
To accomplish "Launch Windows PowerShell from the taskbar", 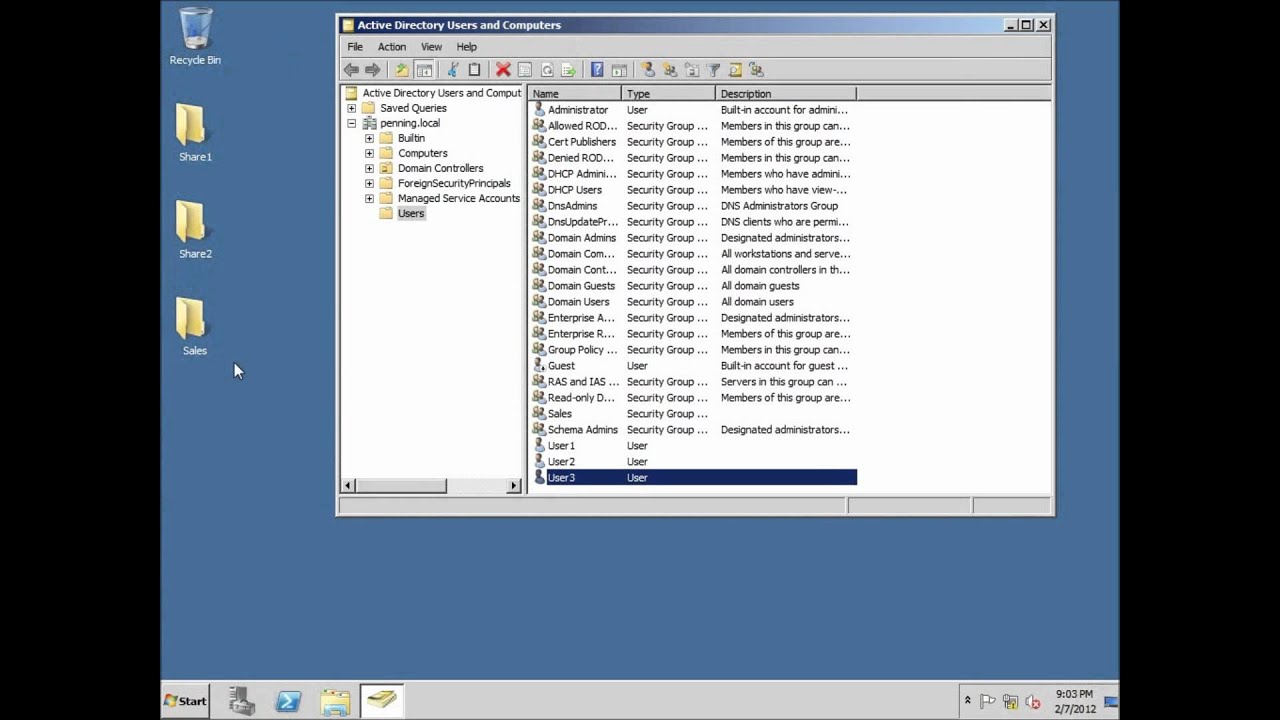I will tap(288, 701).
